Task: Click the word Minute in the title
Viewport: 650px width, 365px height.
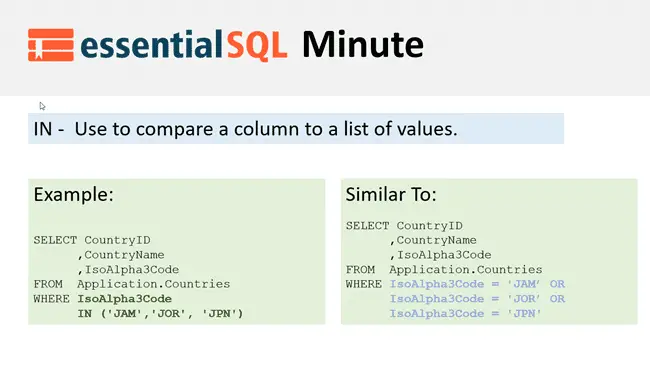Action: [363, 44]
